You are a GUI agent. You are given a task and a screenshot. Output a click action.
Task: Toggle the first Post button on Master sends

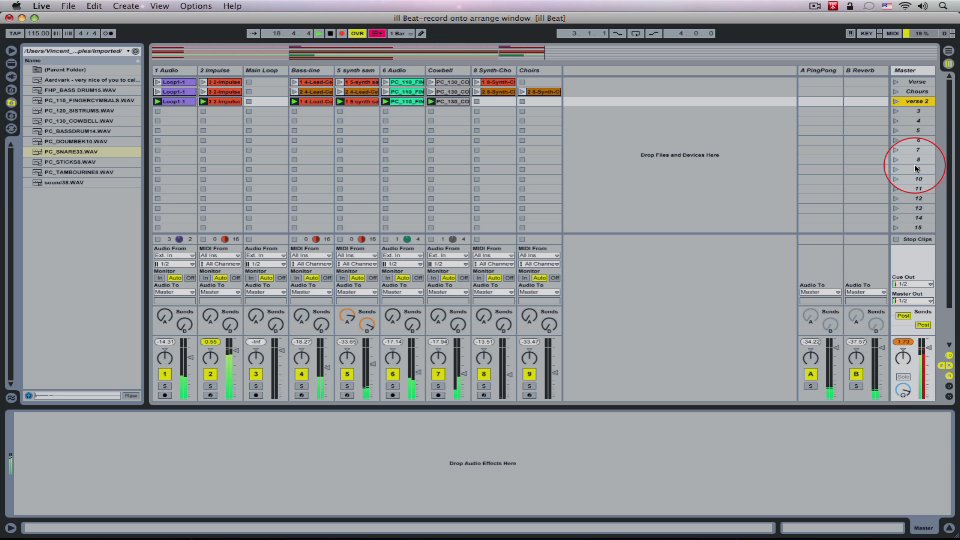click(x=903, y=316)
